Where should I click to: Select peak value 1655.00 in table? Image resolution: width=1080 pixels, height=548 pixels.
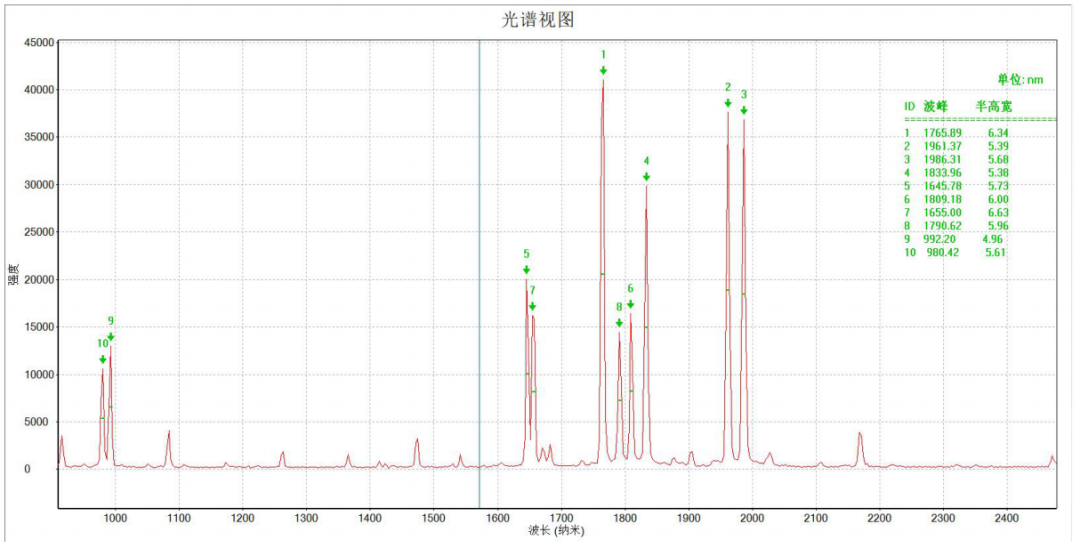tap(942, 213)
